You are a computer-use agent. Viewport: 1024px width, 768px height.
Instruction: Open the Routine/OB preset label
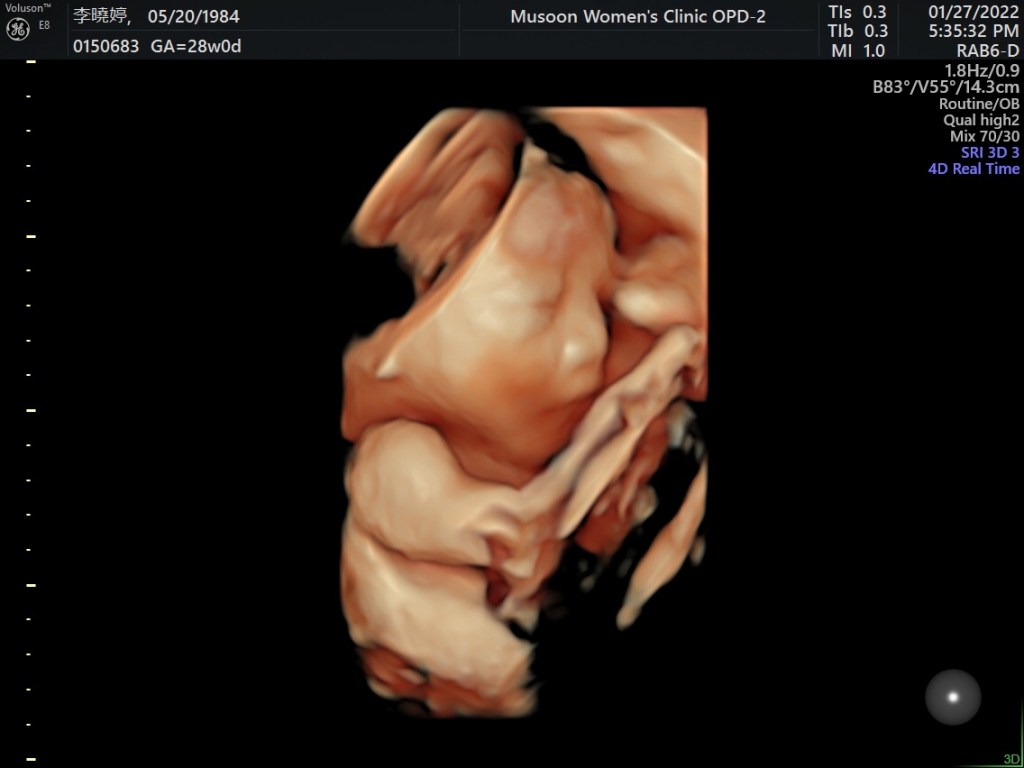pyautogui.click(x=978, y=104)
